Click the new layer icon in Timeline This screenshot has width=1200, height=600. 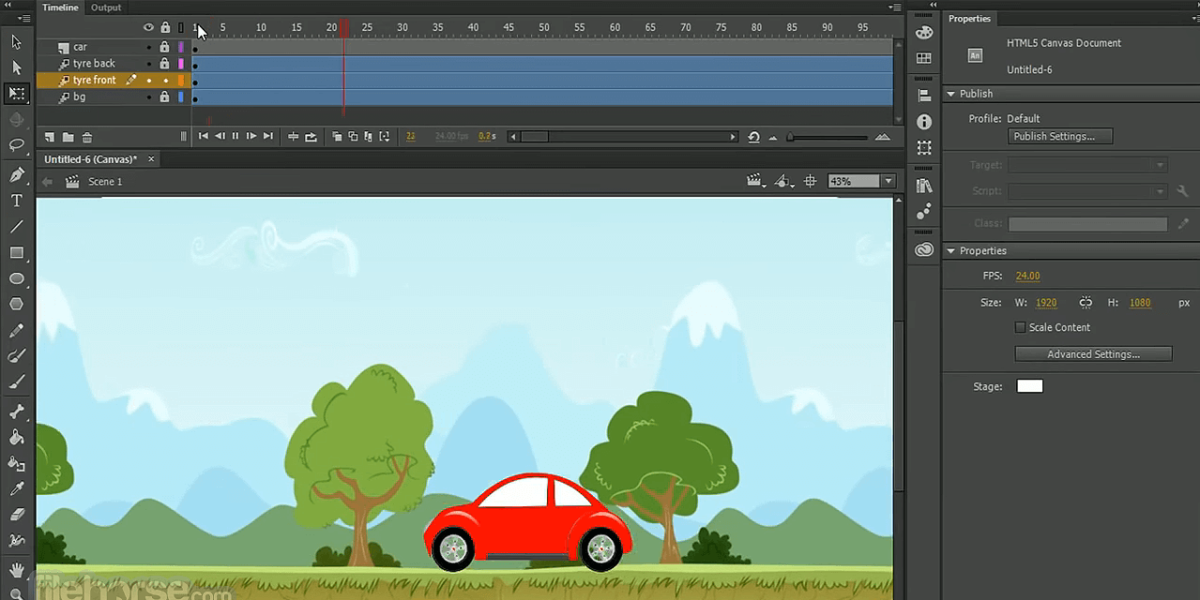point(49,137)
